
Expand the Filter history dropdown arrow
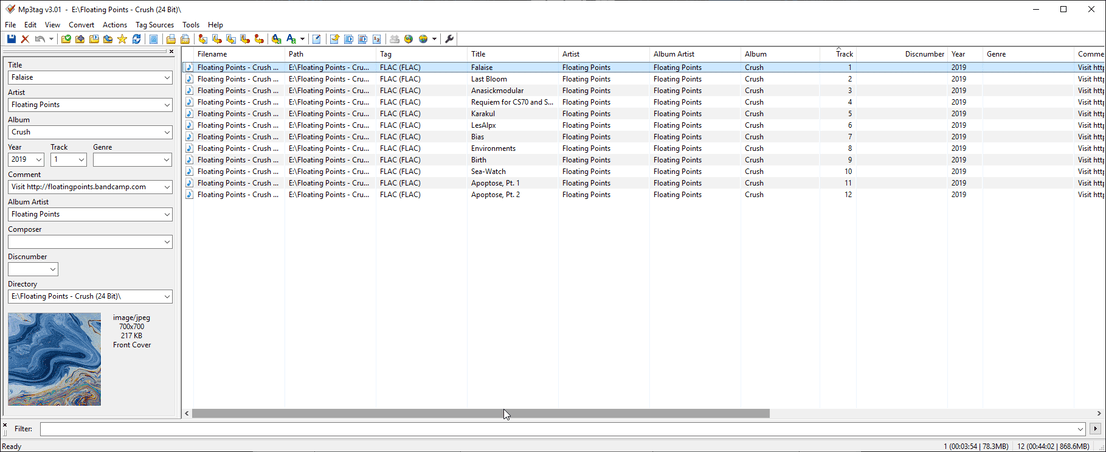pos(1081,429)
